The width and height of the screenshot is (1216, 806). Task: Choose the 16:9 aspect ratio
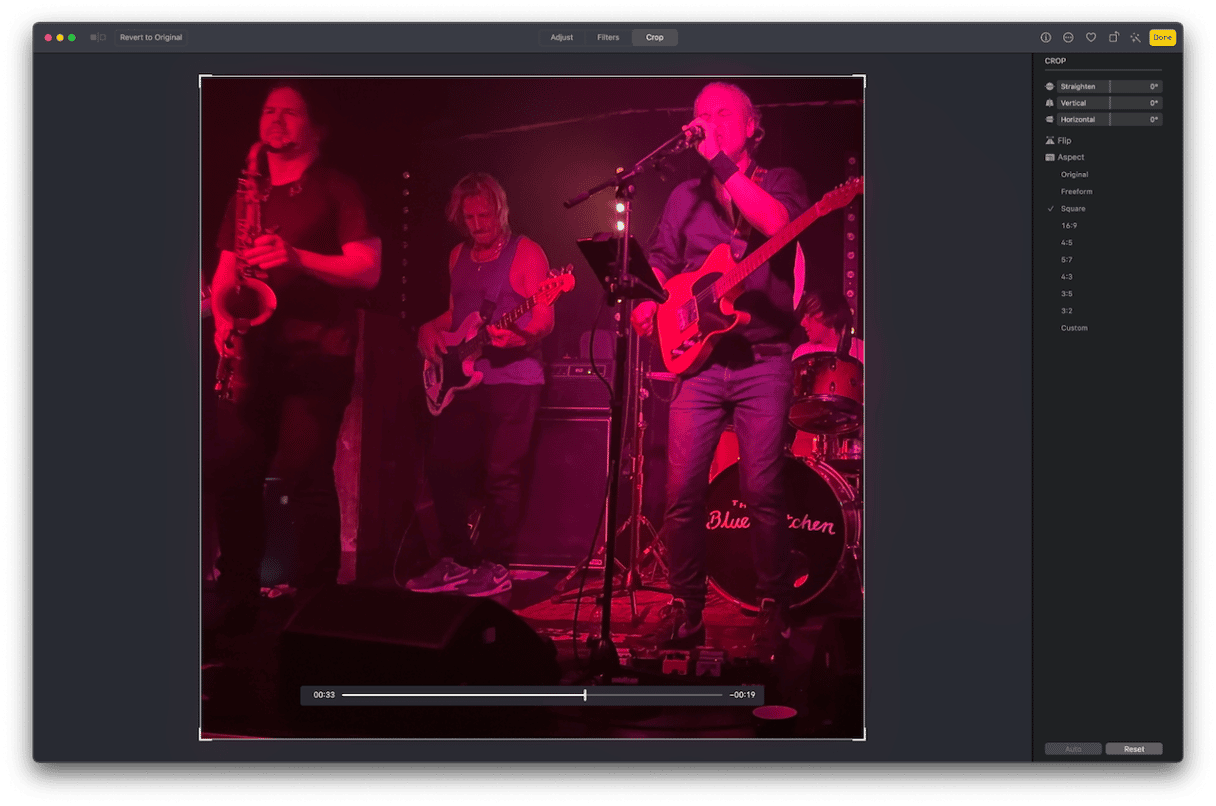(x=1069, y=226)
